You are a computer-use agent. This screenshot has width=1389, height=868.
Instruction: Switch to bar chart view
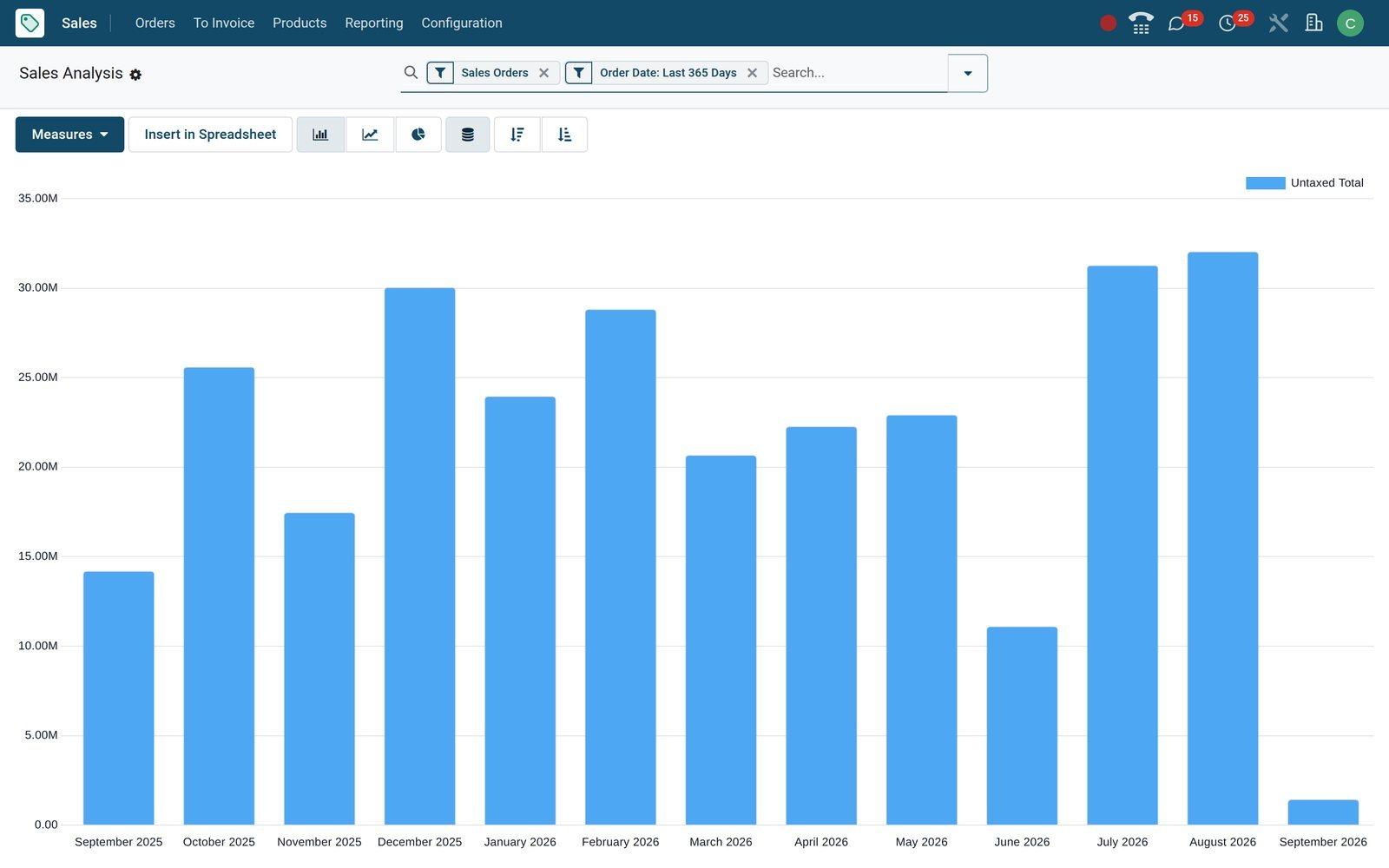click(x=320, y=135)
